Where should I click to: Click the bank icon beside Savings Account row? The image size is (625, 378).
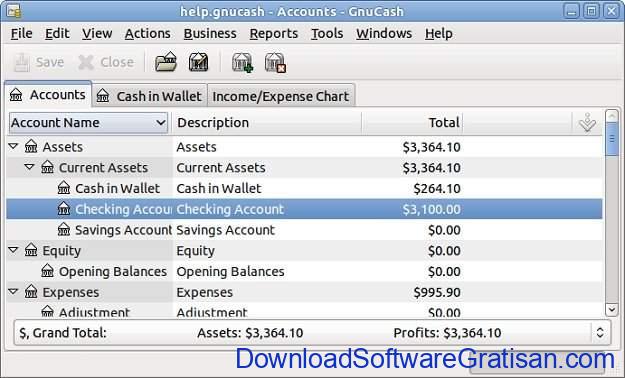pyautogui.click(x=64, y=230)
